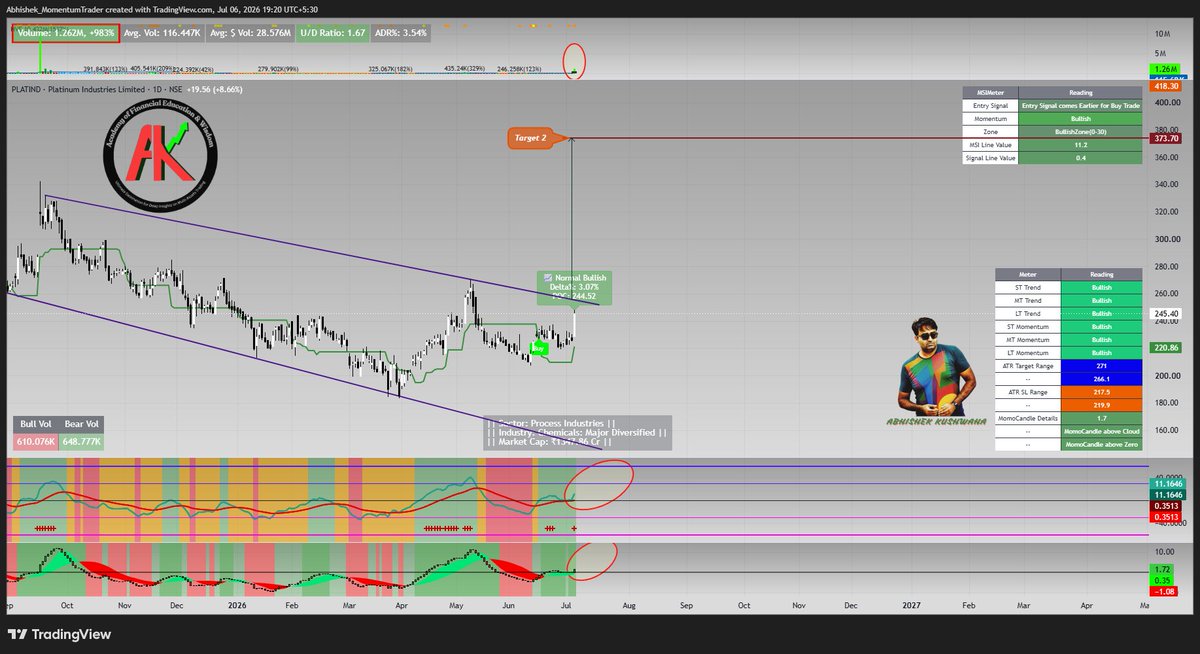The image size is (1200, 654).
Task: Click the 'LT Momentum' row label
Action: tap(1027, 353)
